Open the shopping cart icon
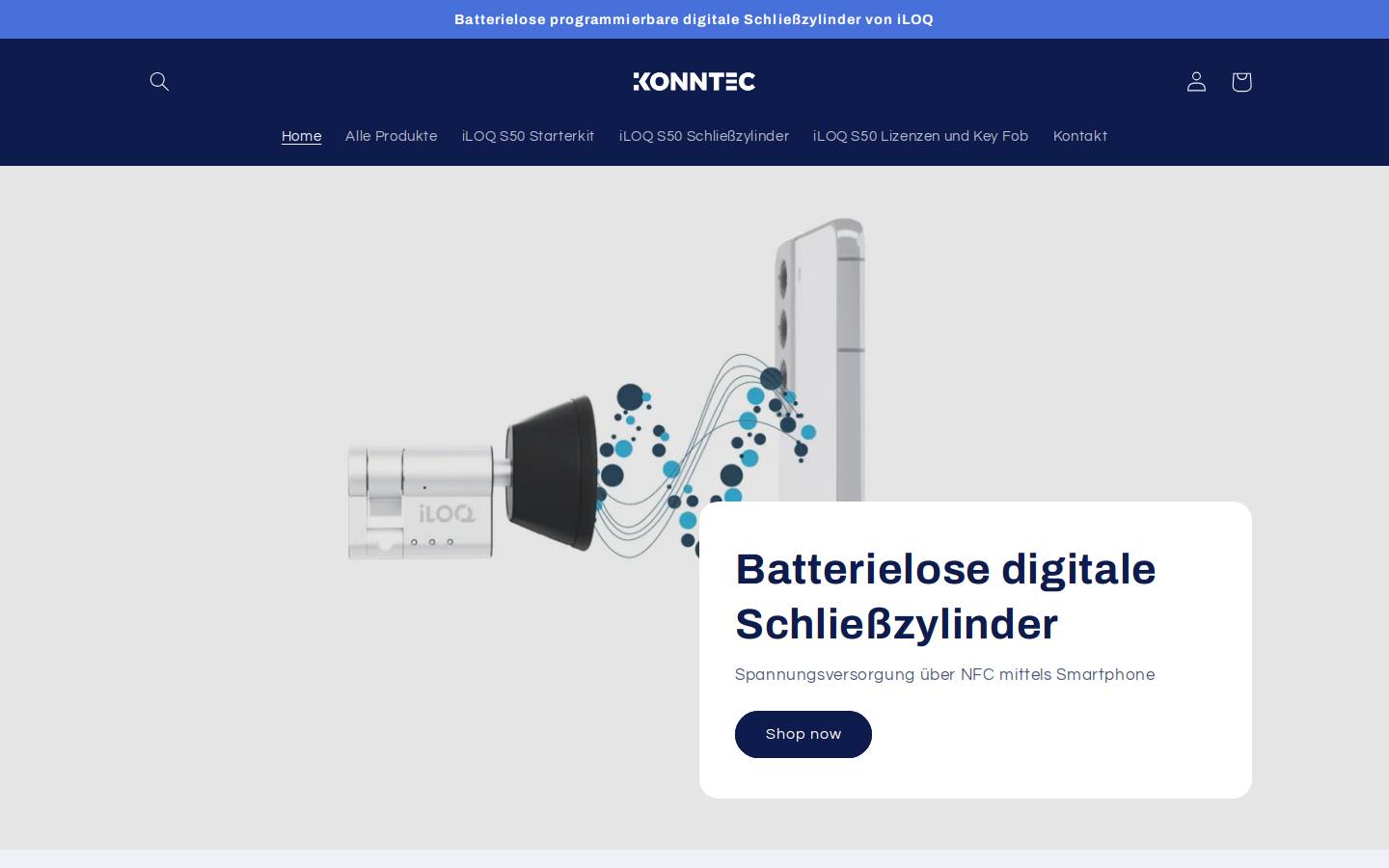The width and height of the screenshot is (1389, 868). 1241,82
